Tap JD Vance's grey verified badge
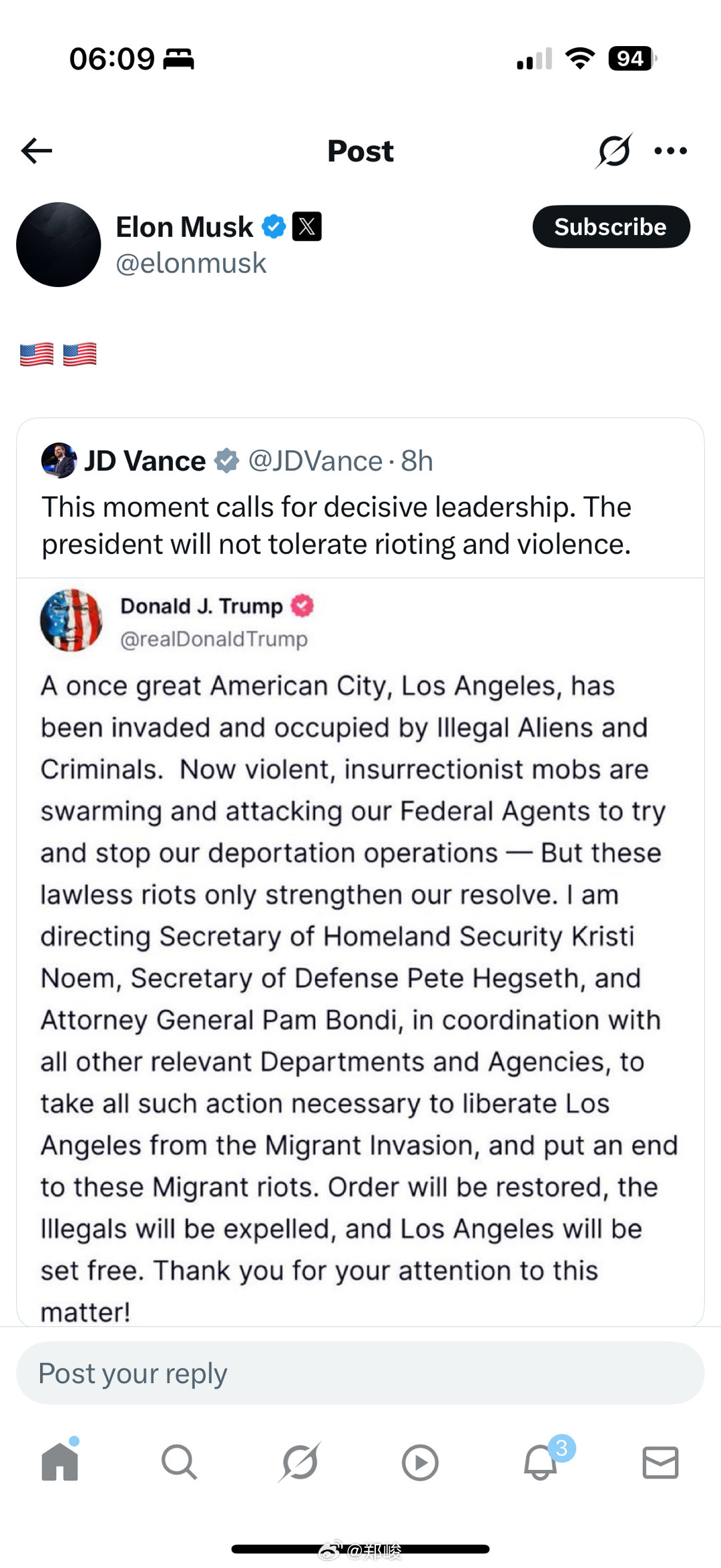721x1568 pixels. click(227, 461)
